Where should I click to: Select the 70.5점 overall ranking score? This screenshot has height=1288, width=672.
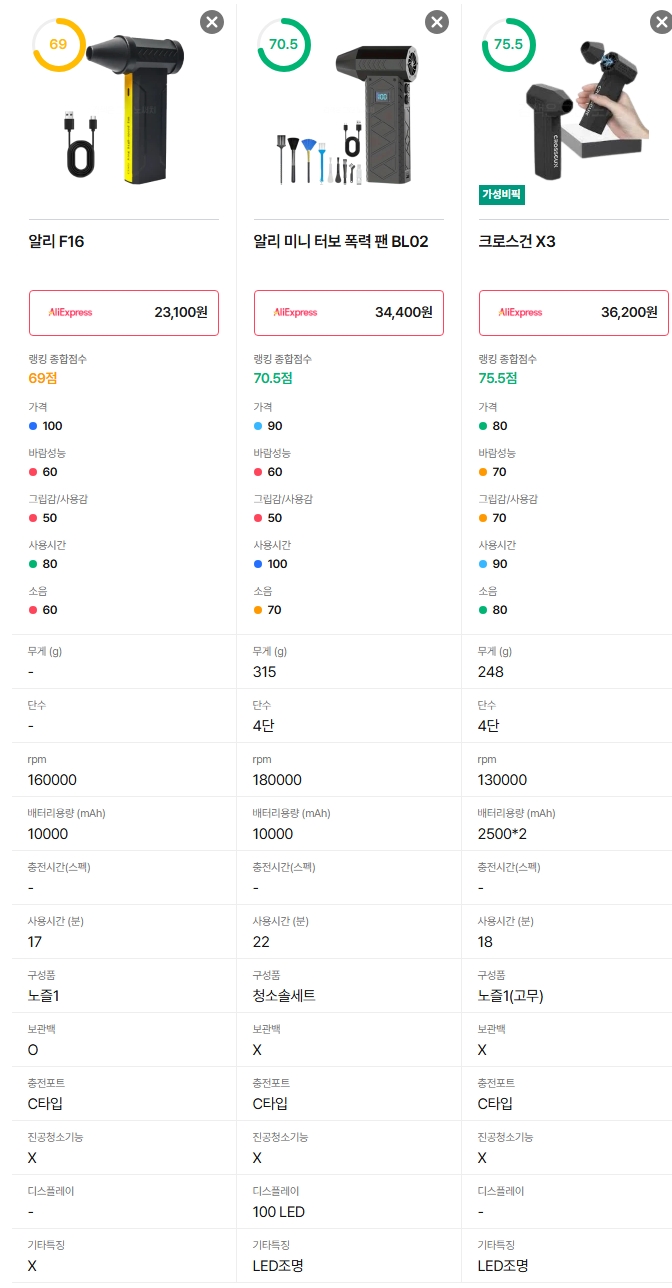[x=276, y=379]
